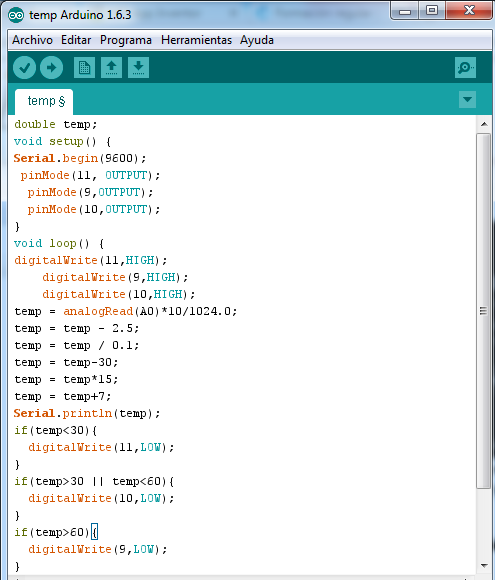Click the editor scrollbar up arrow

pyautogui.click(x=484, y=124)
